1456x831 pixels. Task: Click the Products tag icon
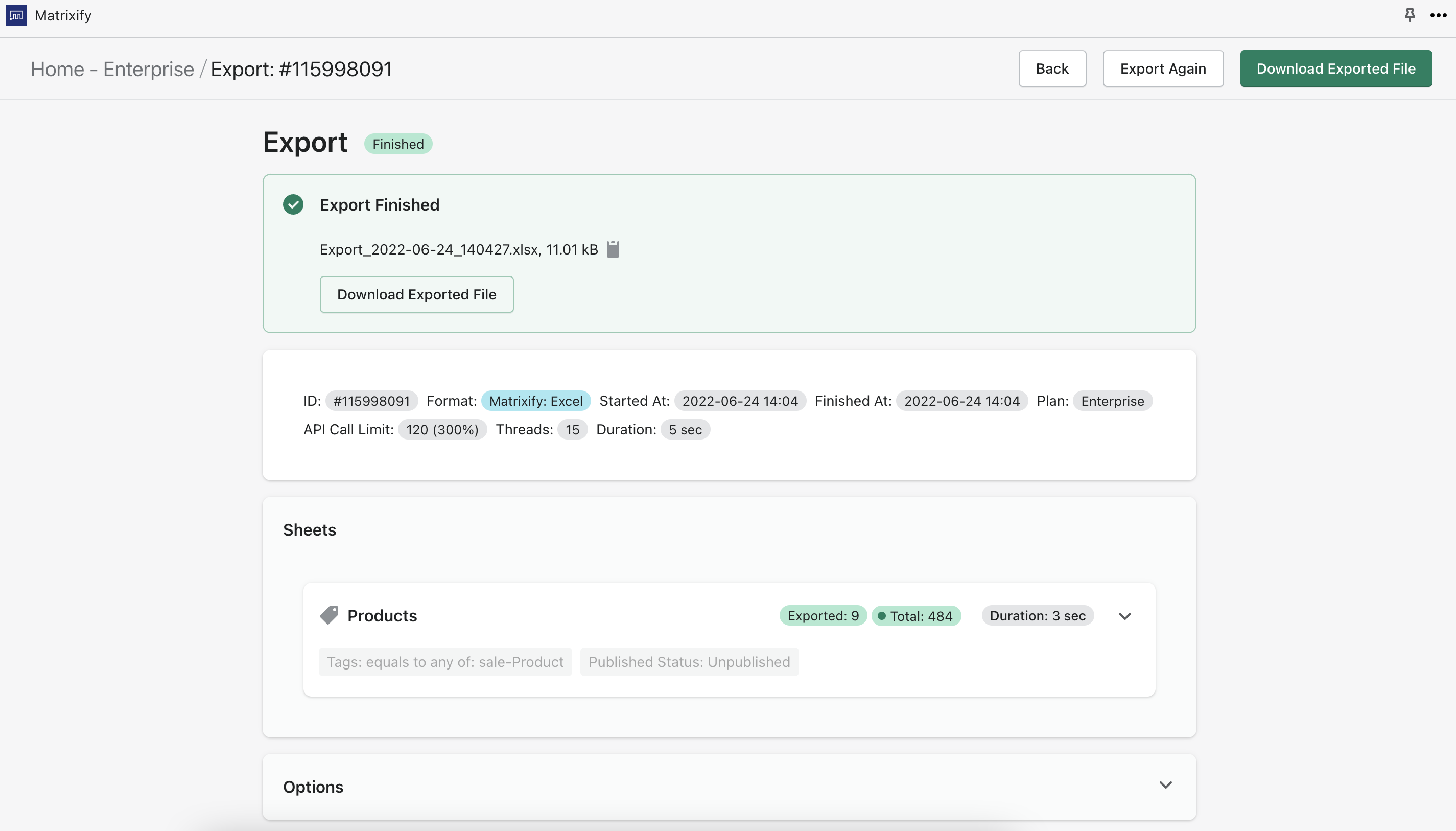(328, 615)
